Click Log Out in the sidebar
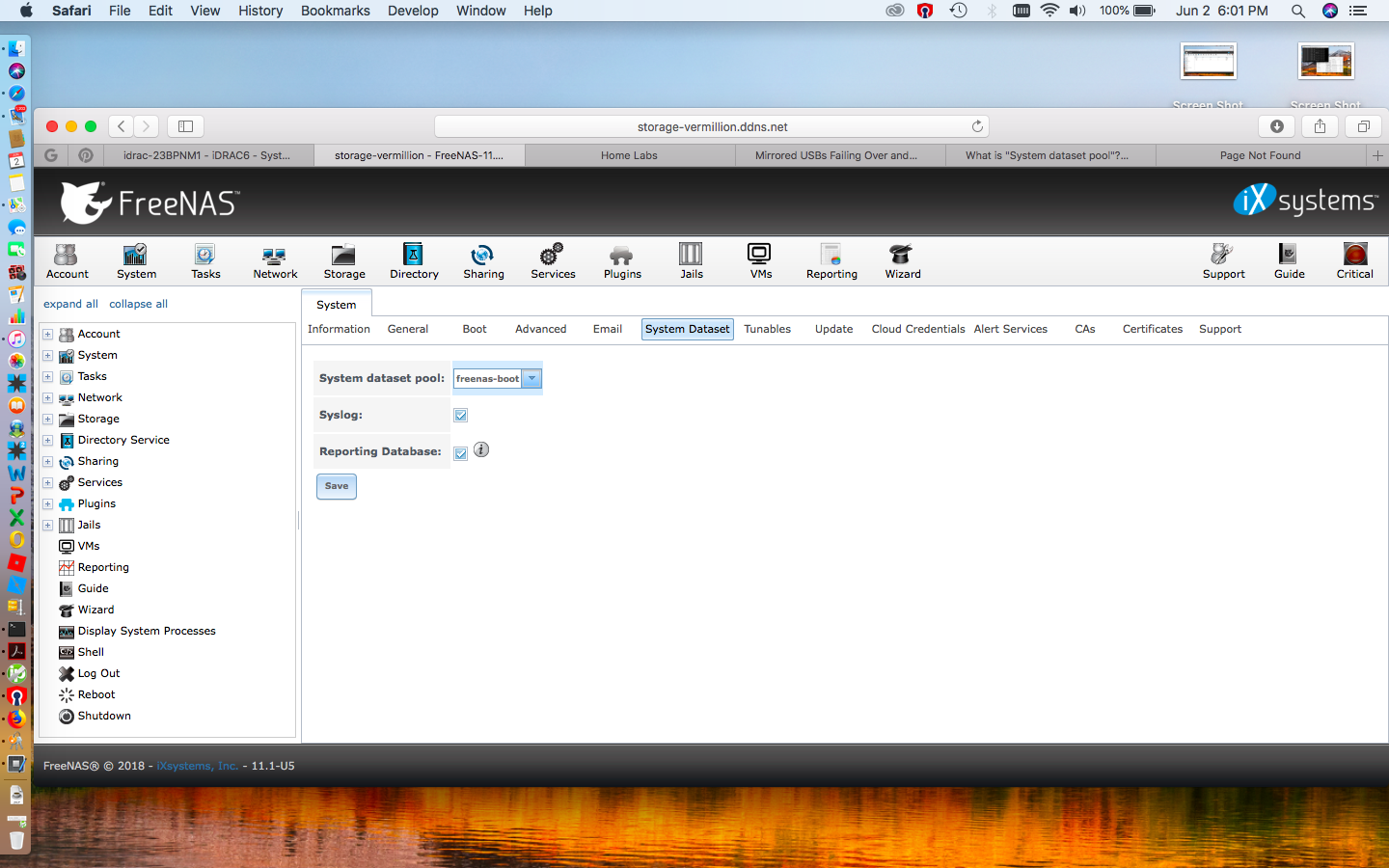 tap(98, 673)
